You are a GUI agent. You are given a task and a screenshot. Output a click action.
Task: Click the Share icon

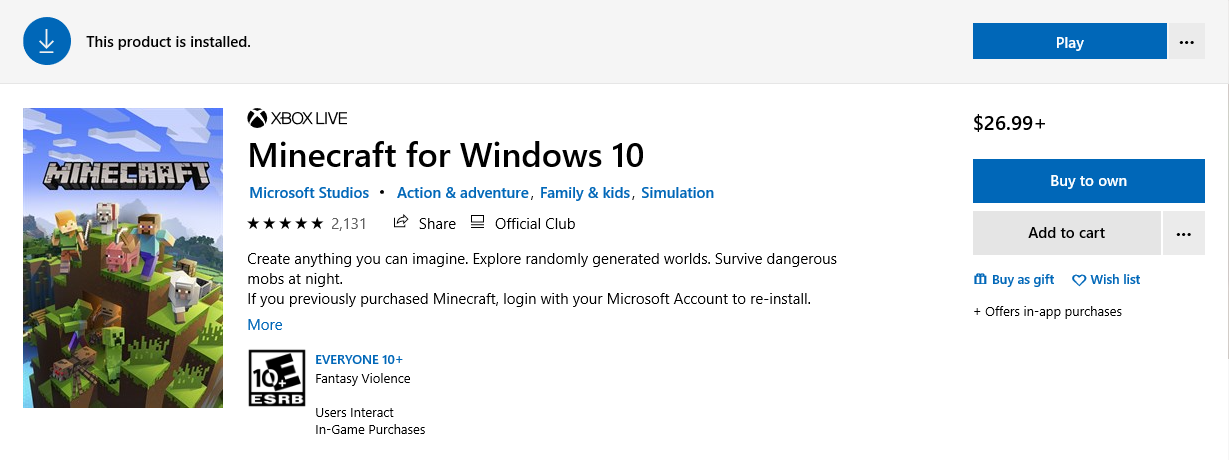(x=401, y=222)
